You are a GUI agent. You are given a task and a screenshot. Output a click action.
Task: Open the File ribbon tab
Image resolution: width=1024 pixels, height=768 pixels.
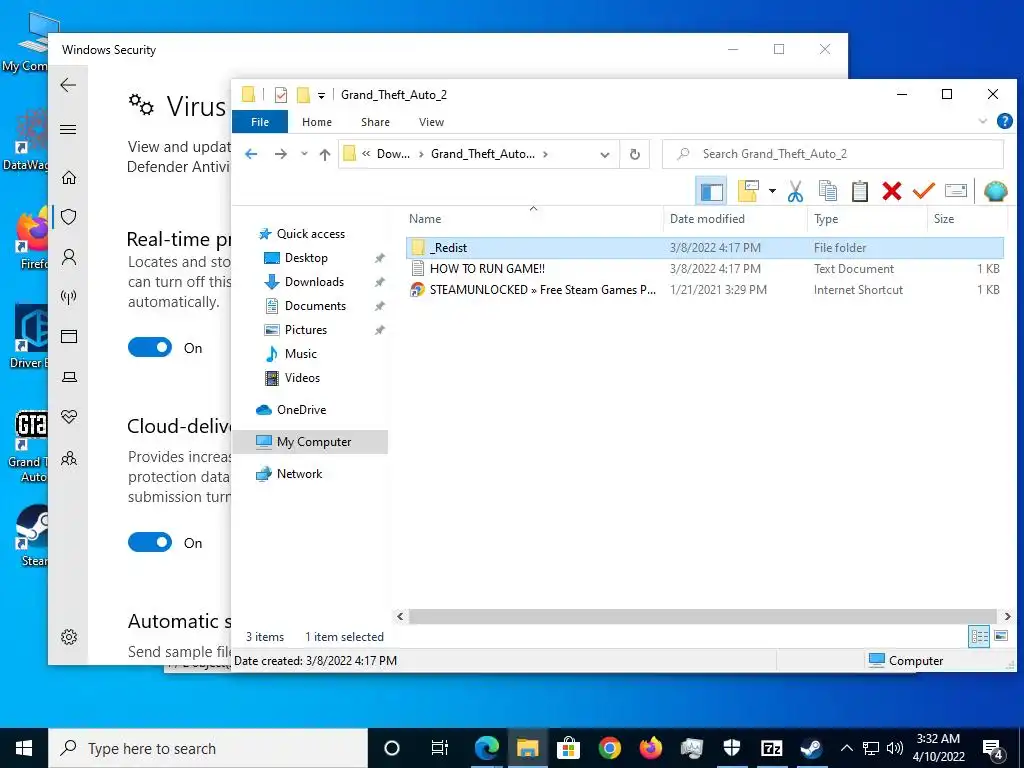coord(260,122)
